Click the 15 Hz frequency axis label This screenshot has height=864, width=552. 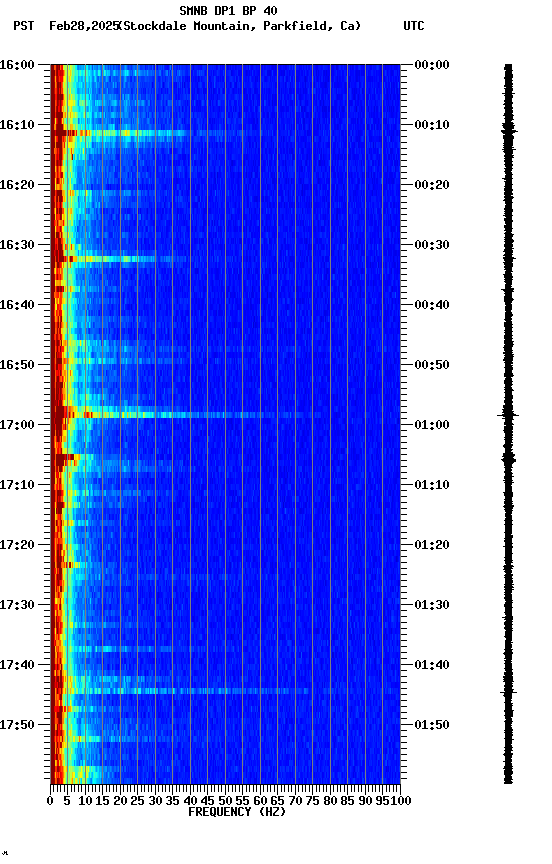point(102,801)
